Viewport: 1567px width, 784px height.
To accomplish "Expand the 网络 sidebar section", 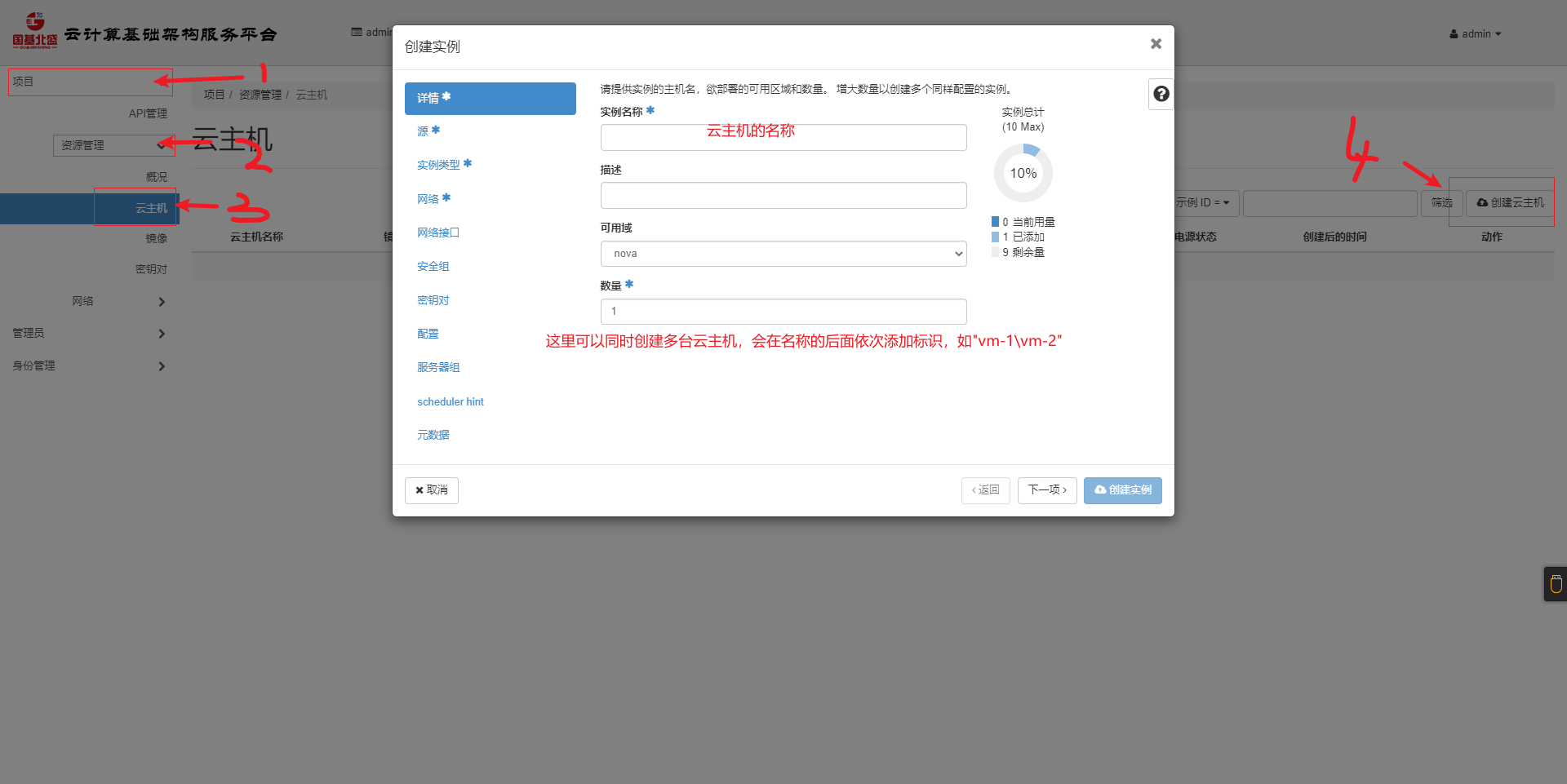I will click(x=118, y=302).
